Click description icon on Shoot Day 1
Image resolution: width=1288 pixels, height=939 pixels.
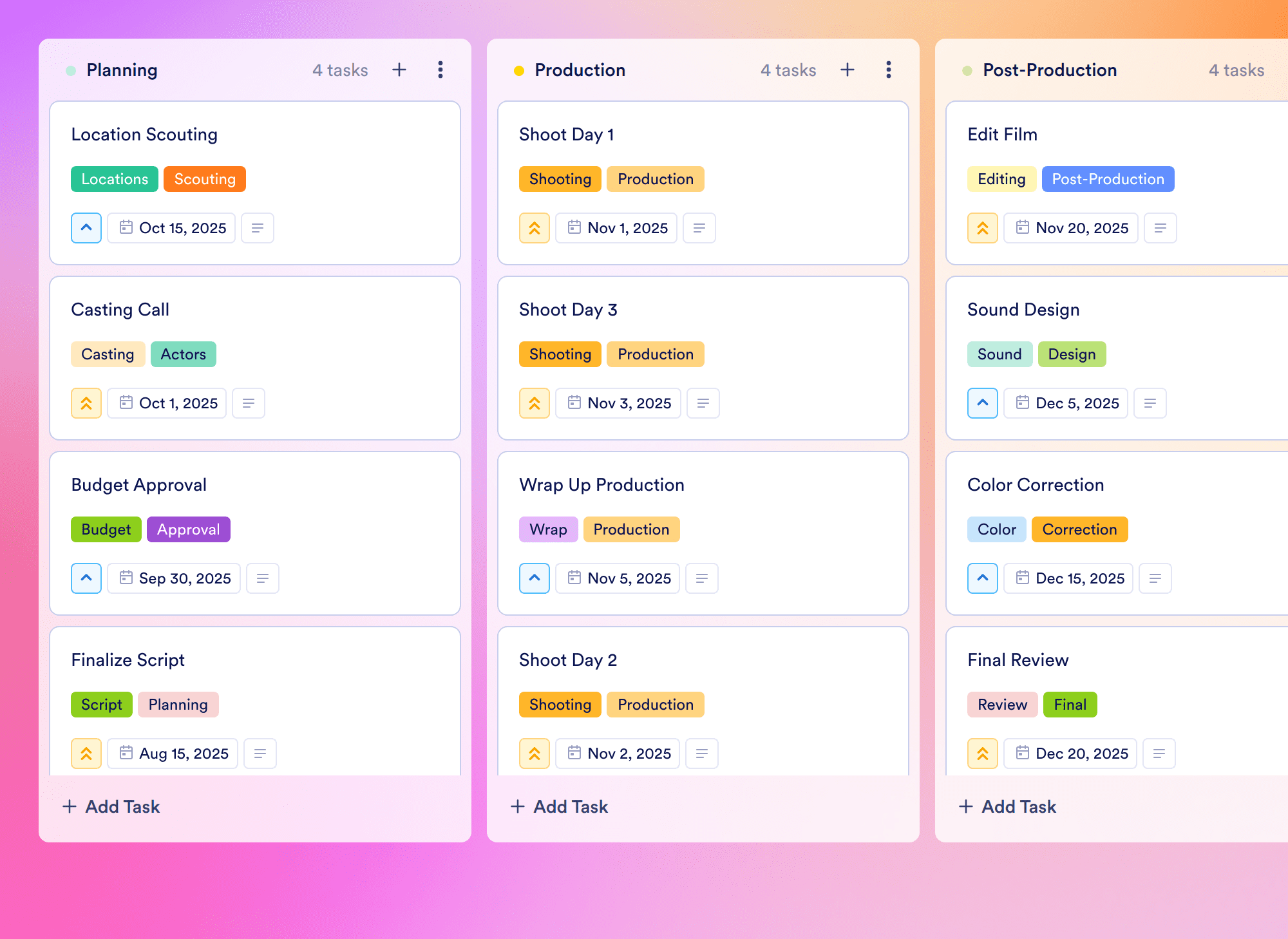pyautogui.click(x=699, y=228)
